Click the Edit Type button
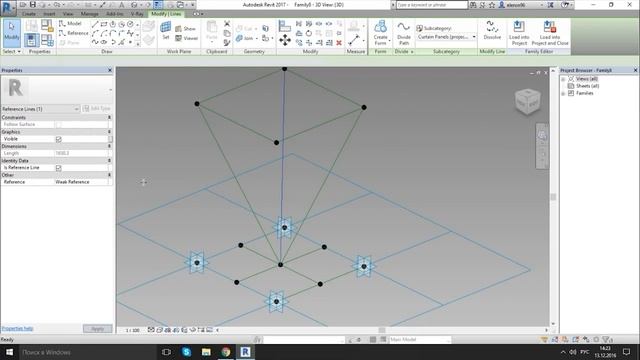 point(97,109)
